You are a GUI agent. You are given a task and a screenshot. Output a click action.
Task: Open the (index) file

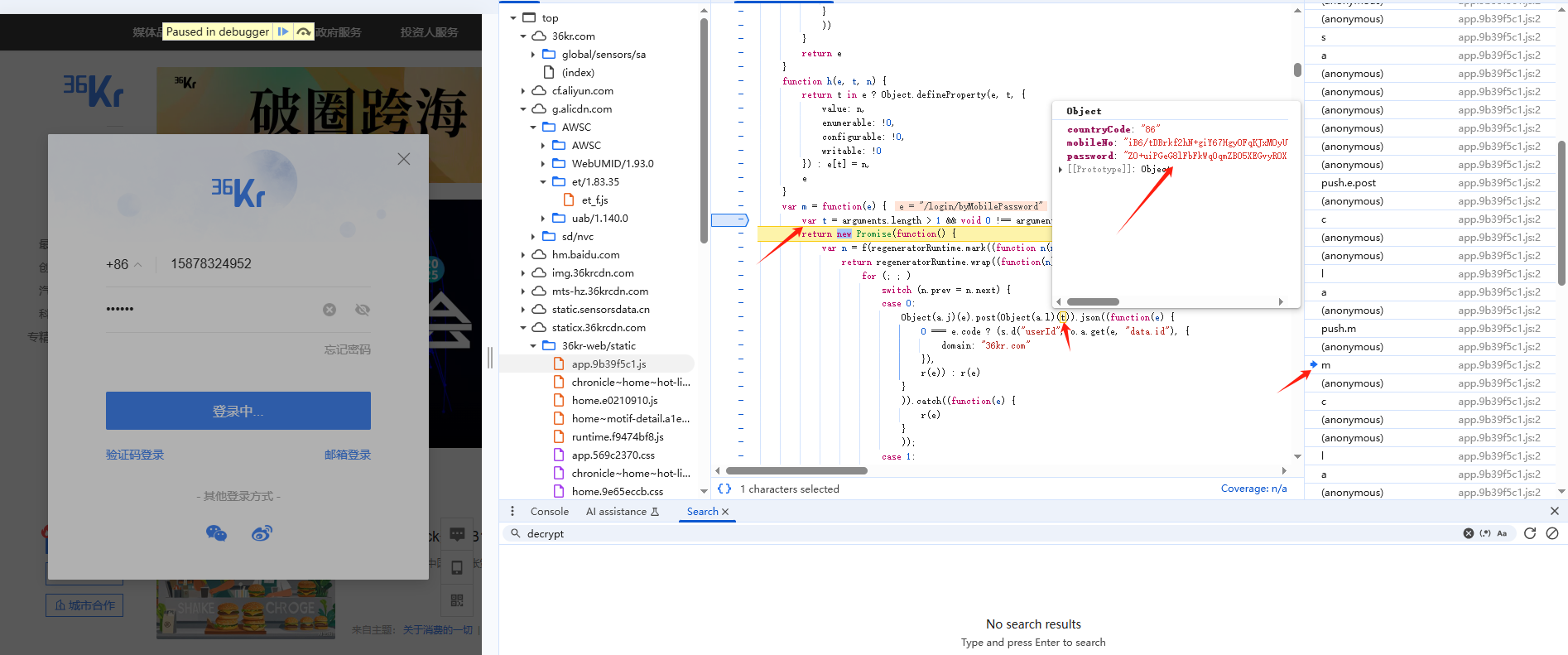pos(578,72)
